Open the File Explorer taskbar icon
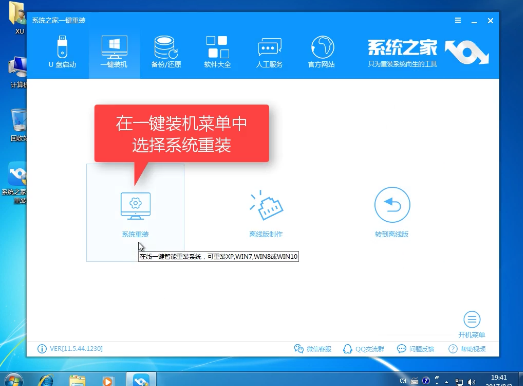 [77, 380]
